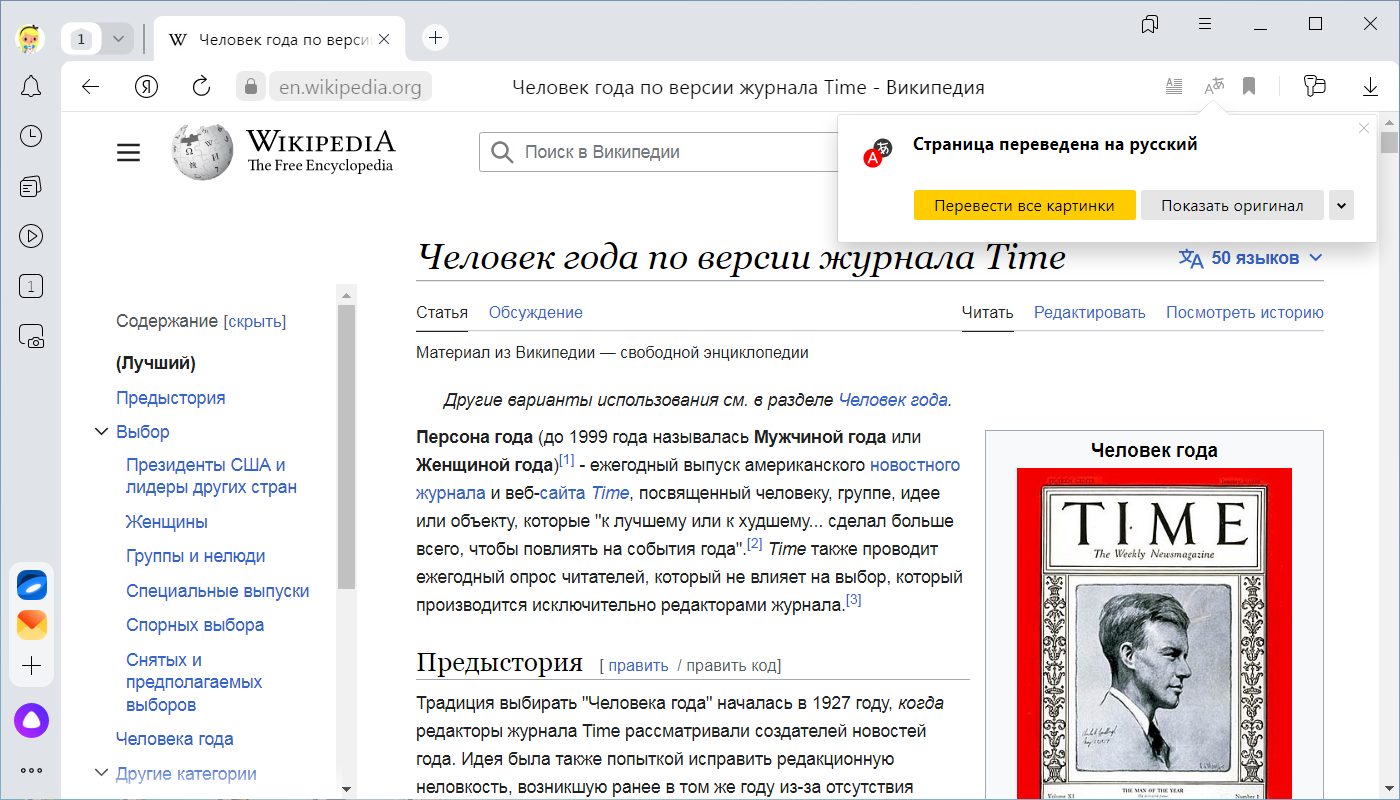Open the downloads panel
The height and width of the screenshot is (800, 1400).
1370,87
